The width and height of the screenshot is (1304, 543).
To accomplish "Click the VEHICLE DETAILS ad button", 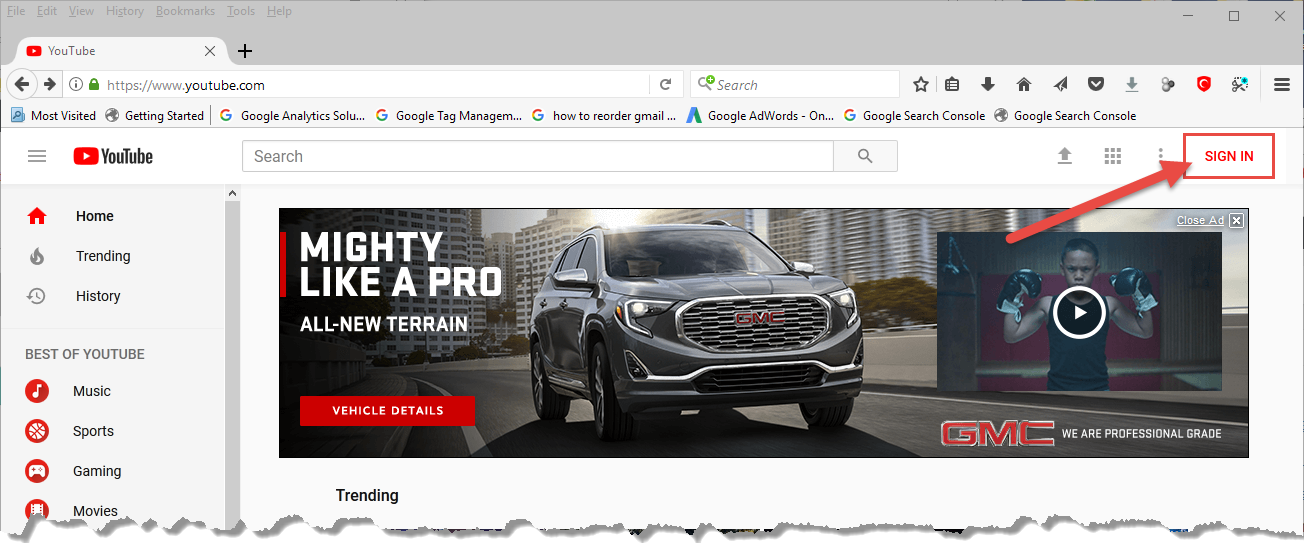I will [388, 410].
